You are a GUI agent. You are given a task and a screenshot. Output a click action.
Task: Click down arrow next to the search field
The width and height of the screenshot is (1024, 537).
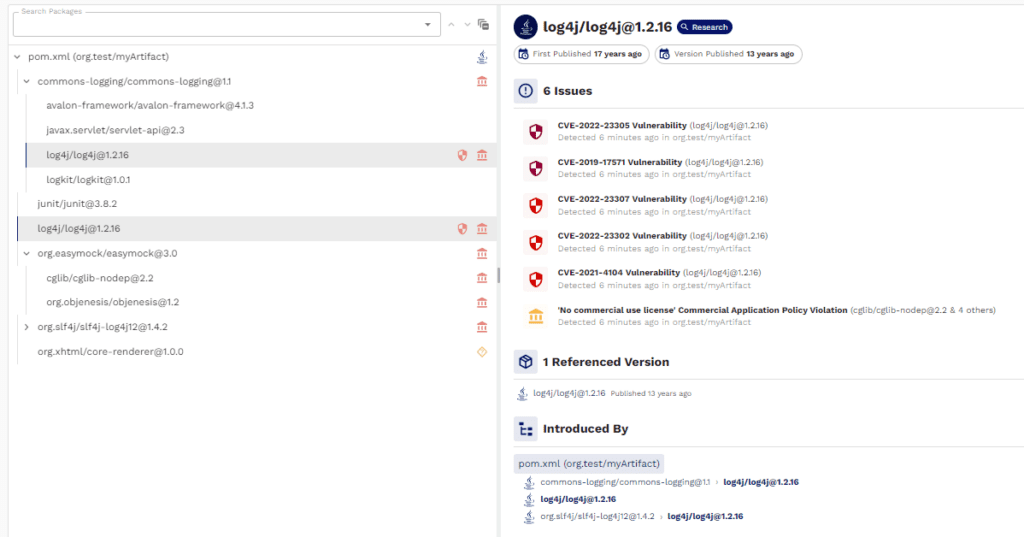[x=468, y=25]
